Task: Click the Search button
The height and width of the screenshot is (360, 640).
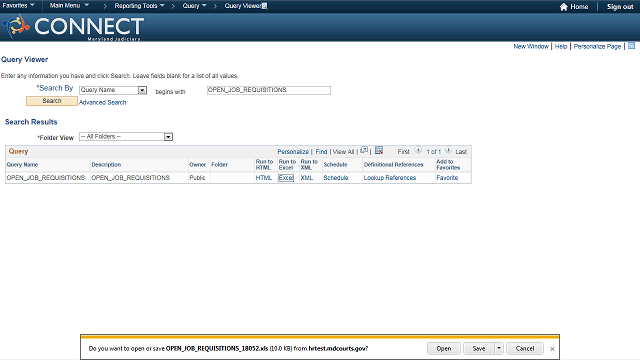Action: [x=52, y=101]
